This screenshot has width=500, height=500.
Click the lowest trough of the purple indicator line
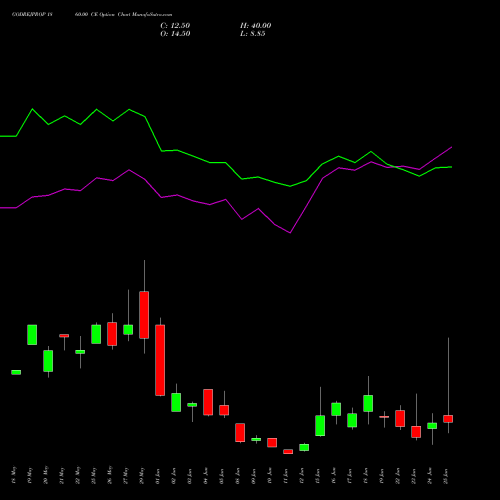click(x=290, y=233)
